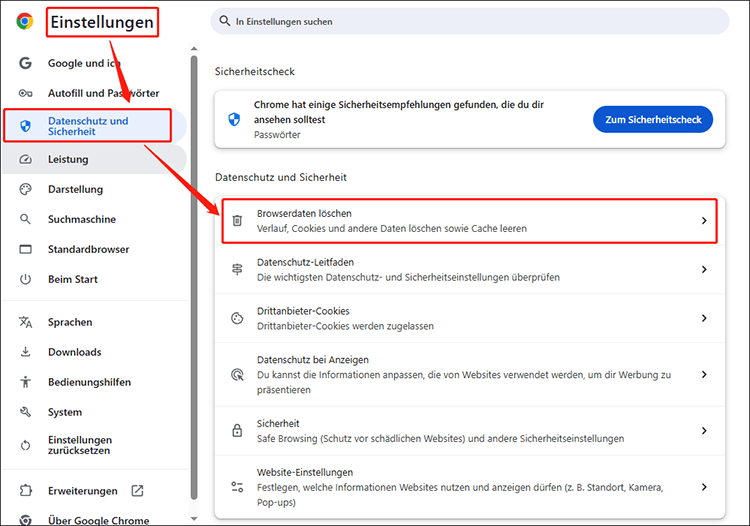Screen dimensions: 750x526
Task: Click the Einstellungen page title
Action: [102, 22]
